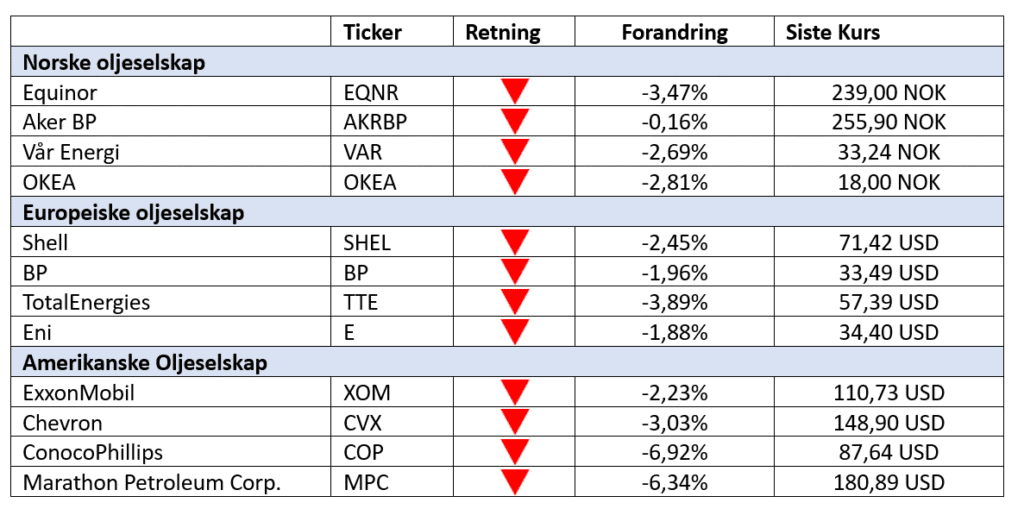Click the Ticker column header

(x=372, y=32)
